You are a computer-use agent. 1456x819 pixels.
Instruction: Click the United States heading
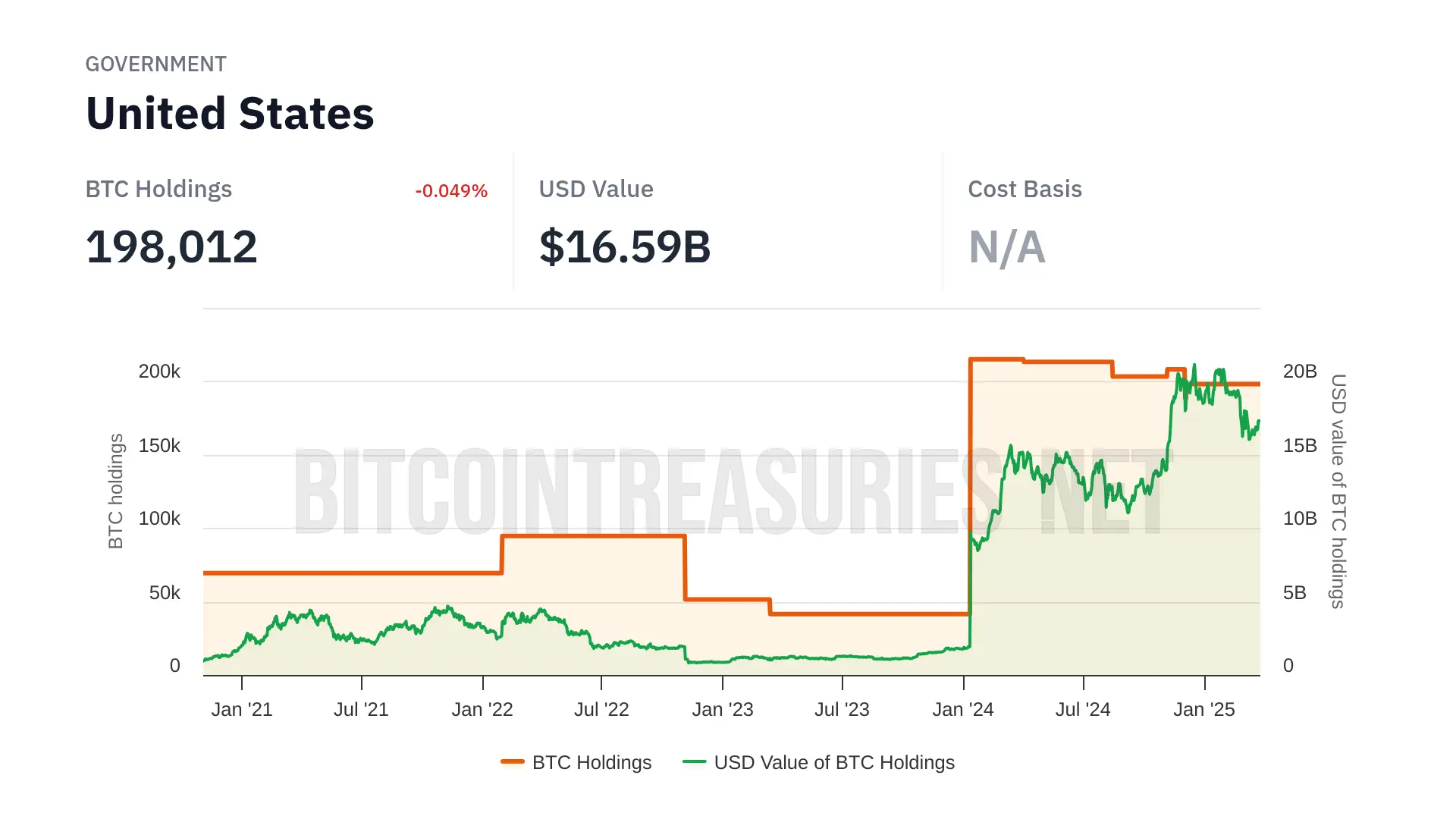230,114
